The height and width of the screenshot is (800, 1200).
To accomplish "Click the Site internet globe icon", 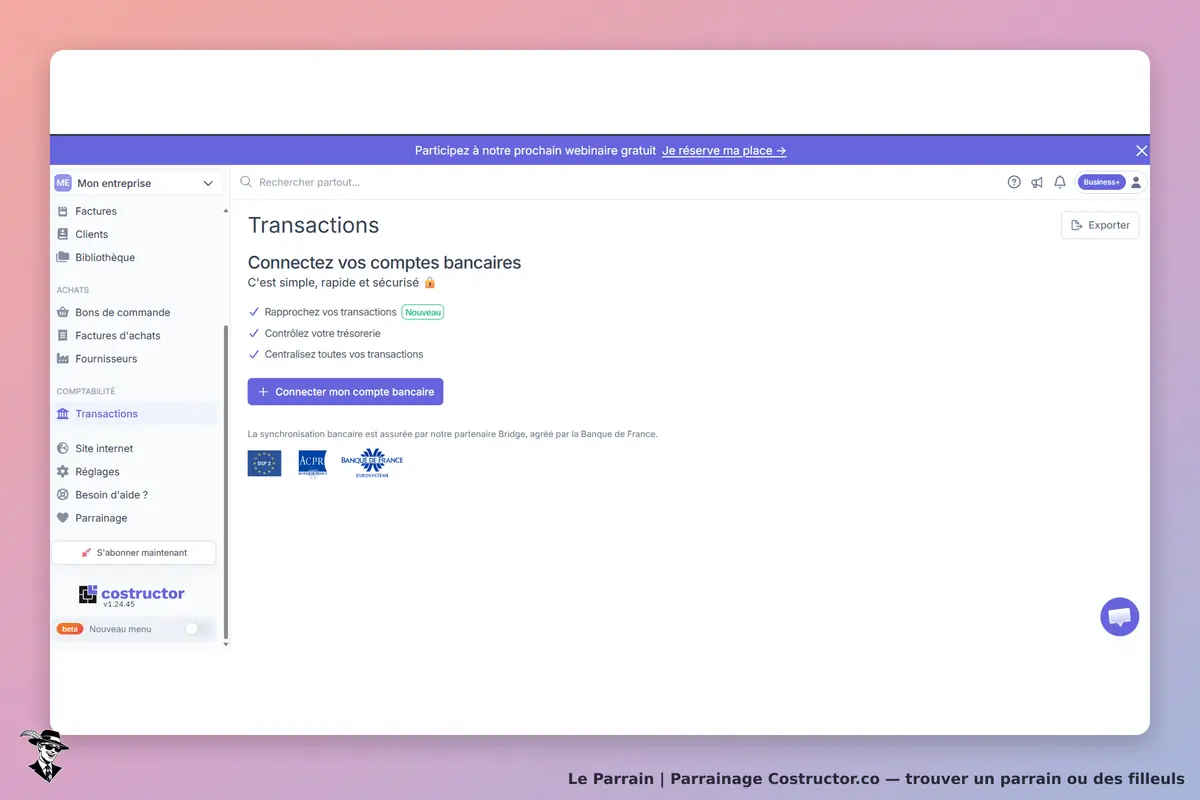I will (63, 448).
